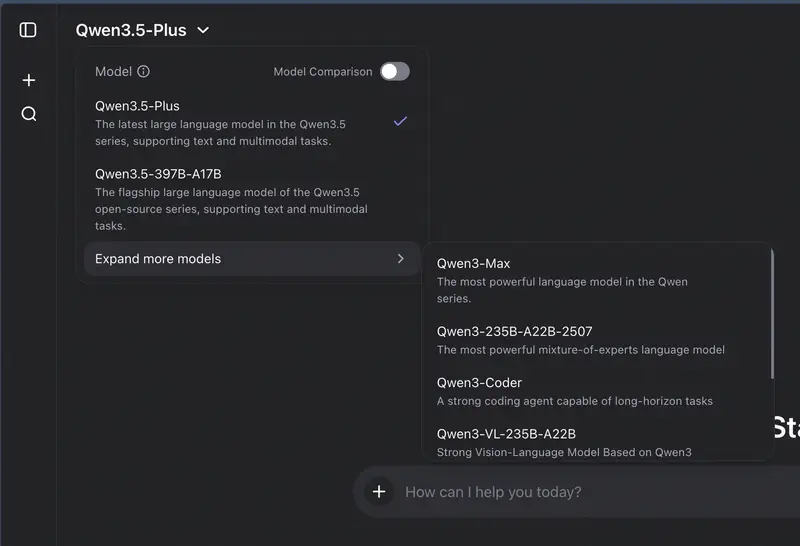Viewport: 800px width, 546px height.
Task: Open the Qwen3.5-Plus model selector dropdown
Action: (131, 30)
